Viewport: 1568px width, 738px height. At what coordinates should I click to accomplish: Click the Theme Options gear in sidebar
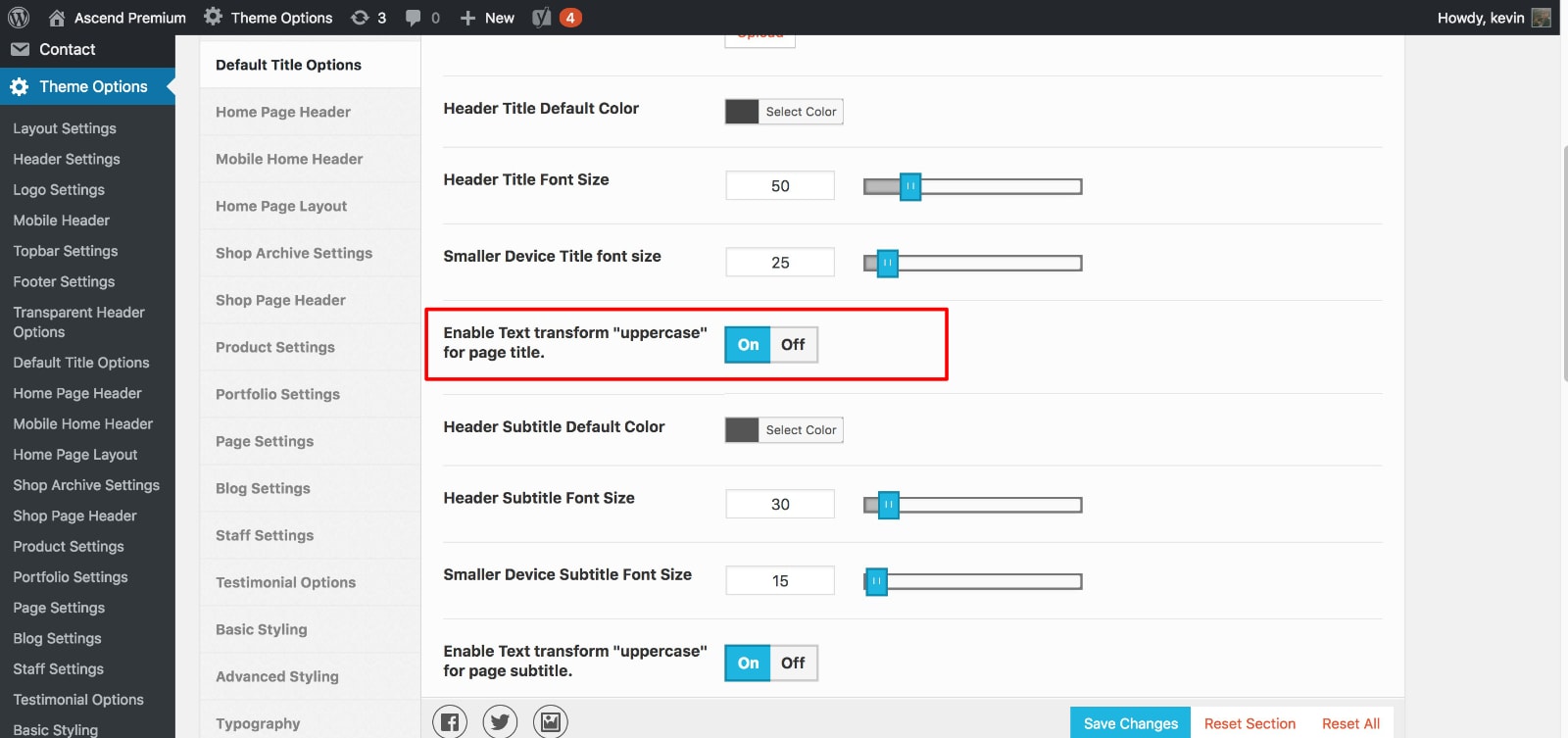click(x=20, y=86)
